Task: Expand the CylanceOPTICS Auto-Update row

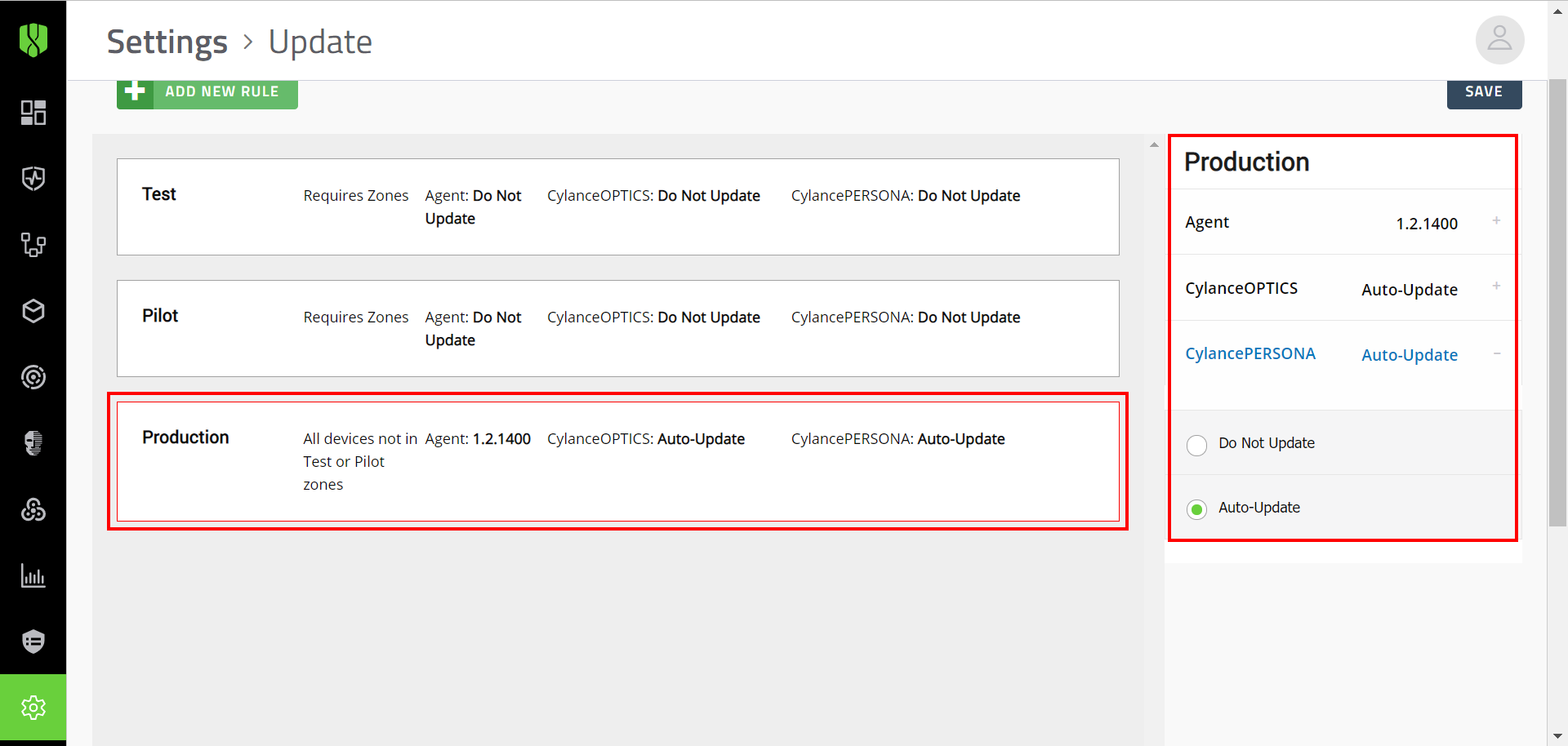Action: [1496, 286]
